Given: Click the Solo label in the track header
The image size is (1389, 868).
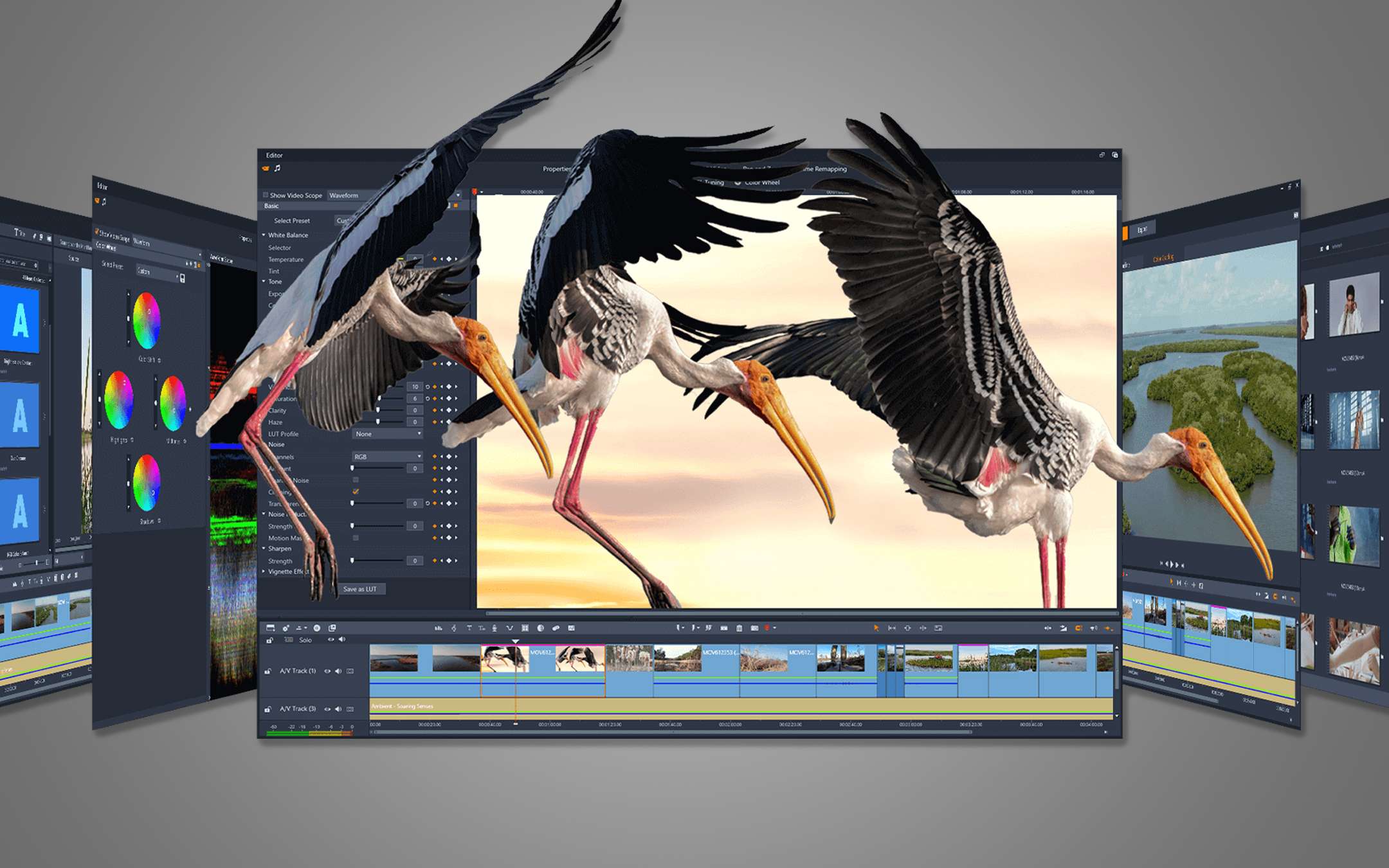Looking at the screenshot, I should (305, 640).
